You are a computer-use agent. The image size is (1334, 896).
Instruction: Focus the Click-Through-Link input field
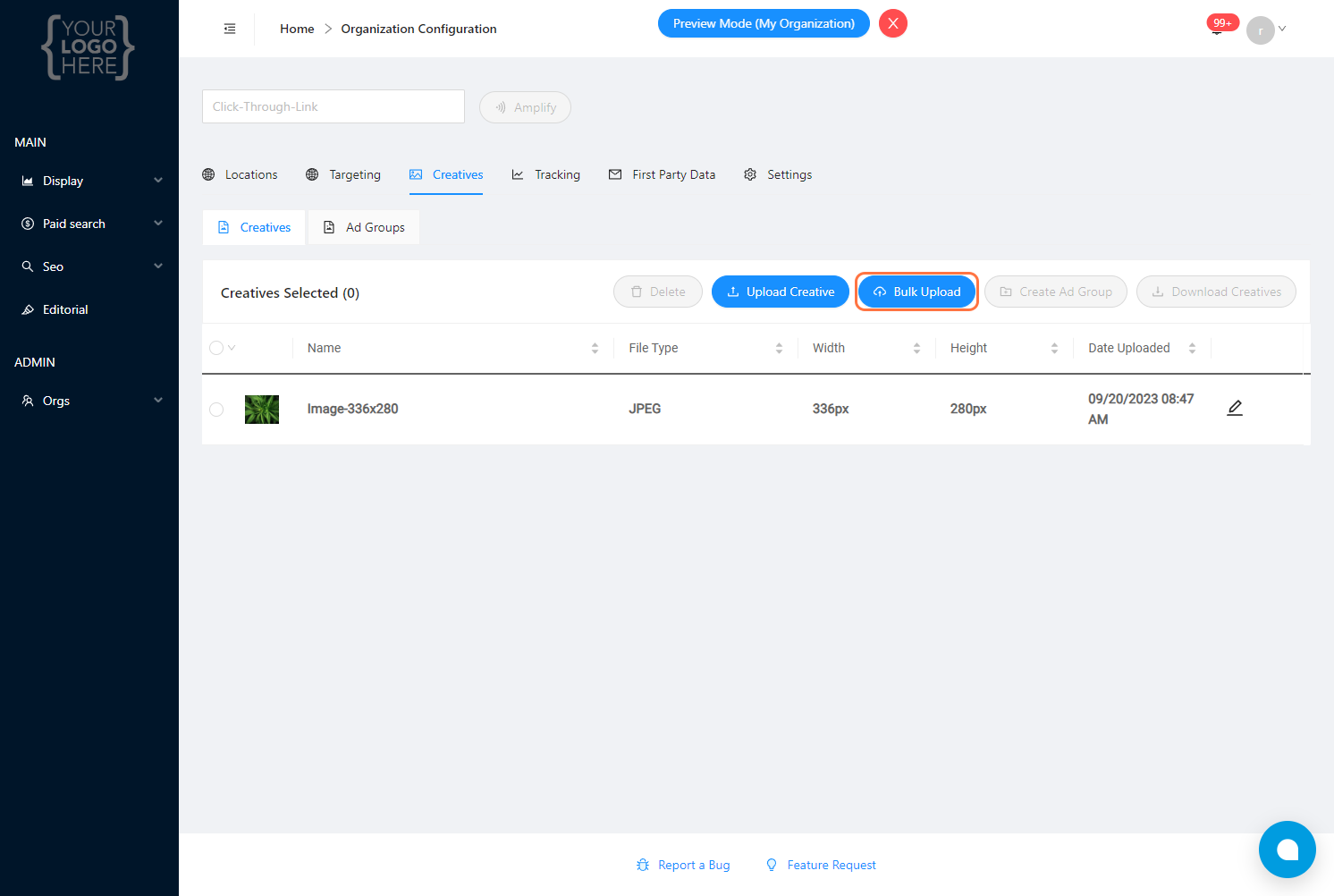point(333,106)
